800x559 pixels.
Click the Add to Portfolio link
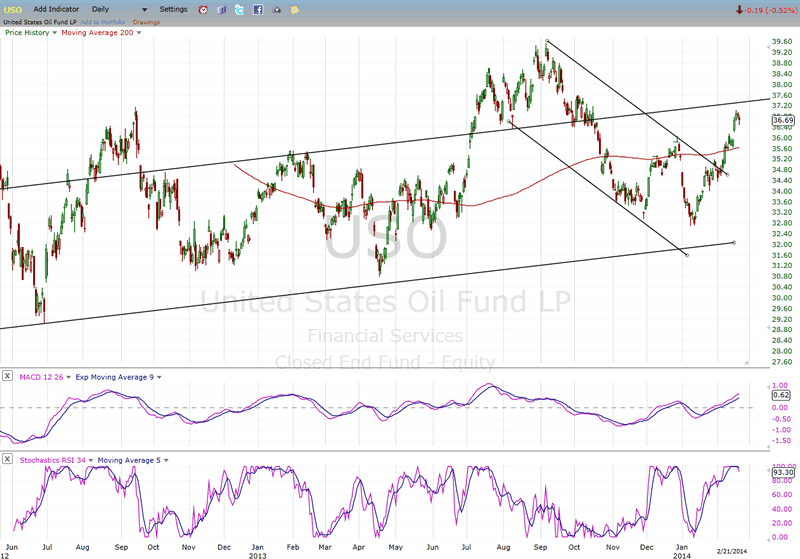click(x=103, y=22)
